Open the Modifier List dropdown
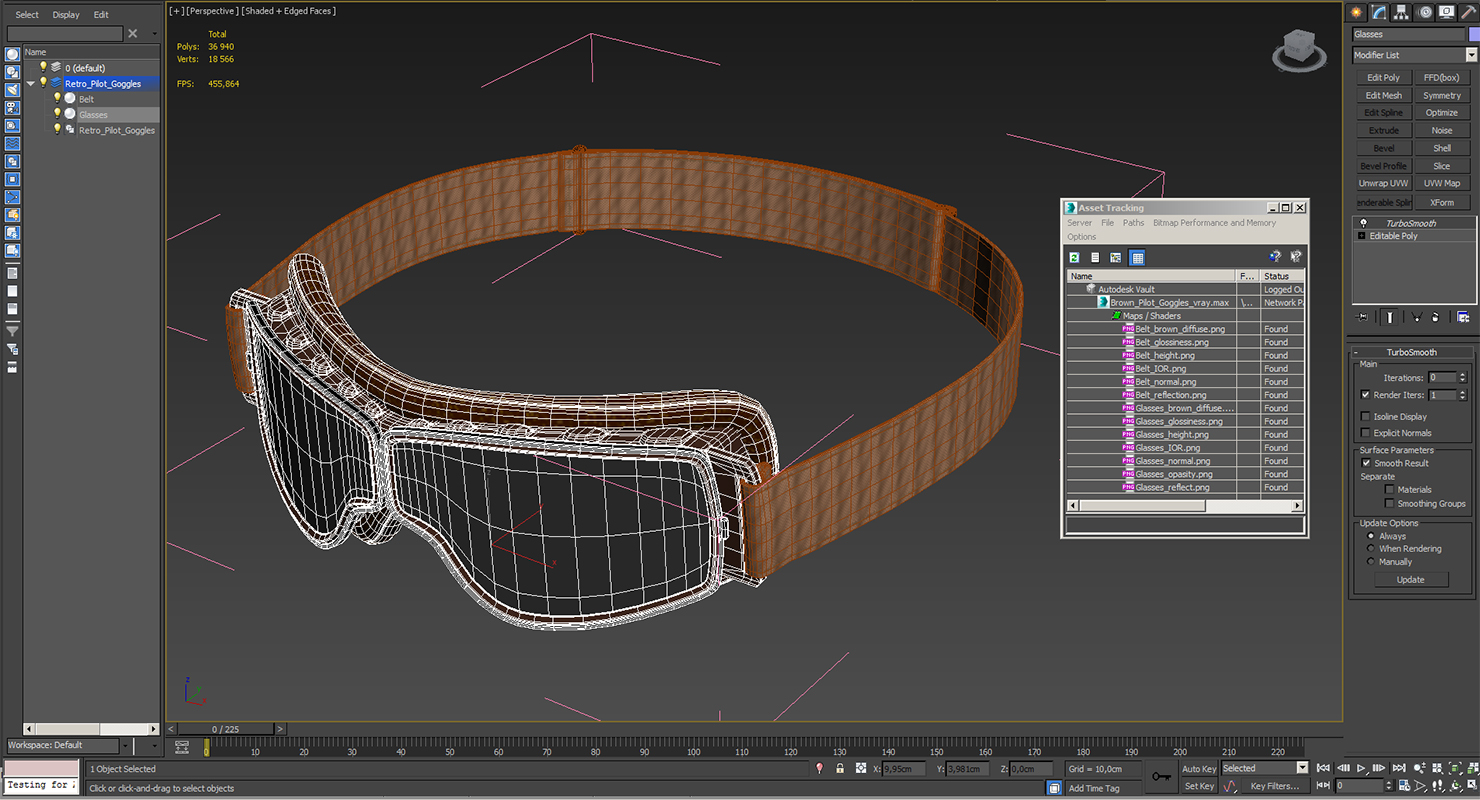Image resolution: width=1480 pixels, height=800 pixels. (1471, 55)
